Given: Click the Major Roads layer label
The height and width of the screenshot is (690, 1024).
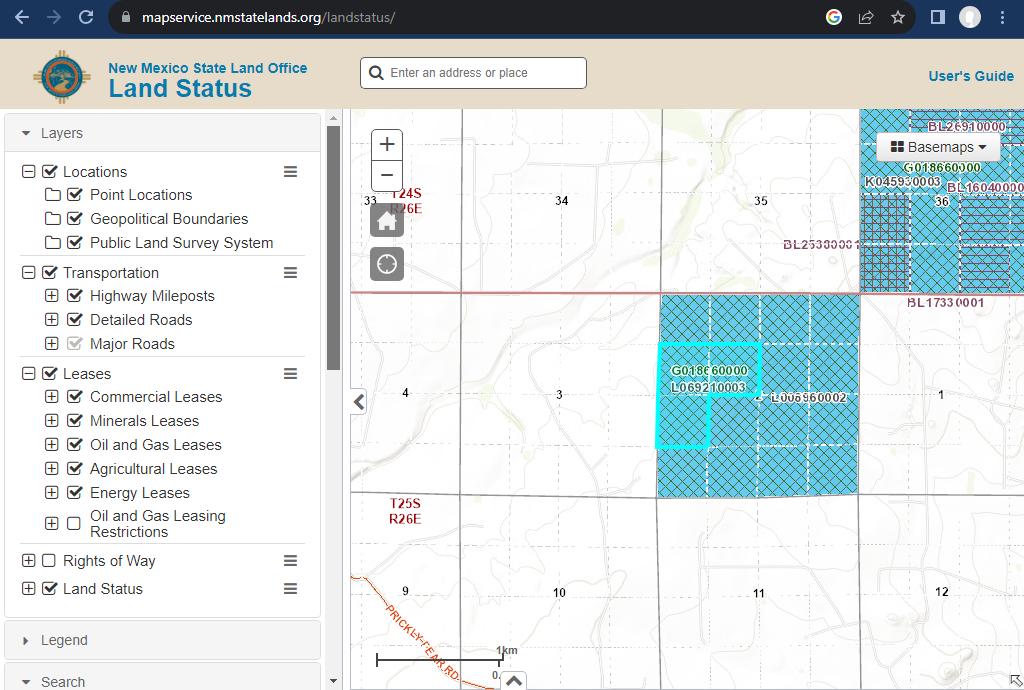Looking at the screenshot, I should tap(133, 344).
